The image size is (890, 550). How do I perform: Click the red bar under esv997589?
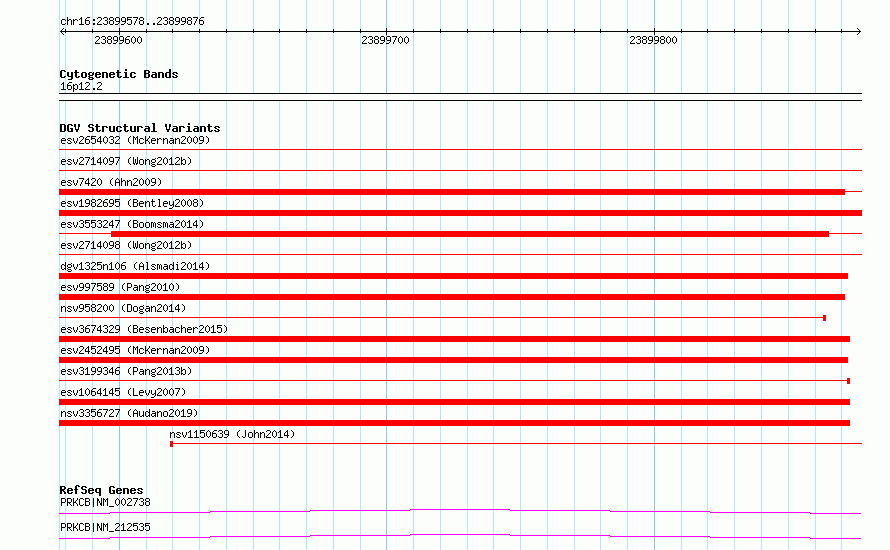(452, 297)
